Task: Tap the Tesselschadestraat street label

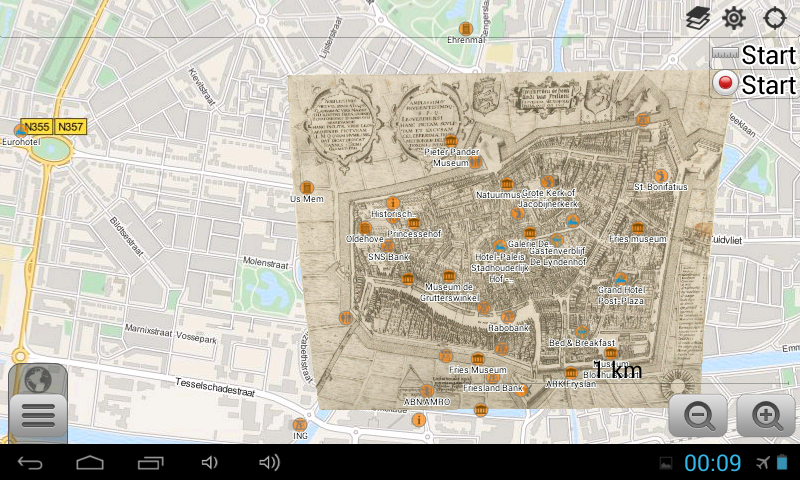Action: (215, 387)
